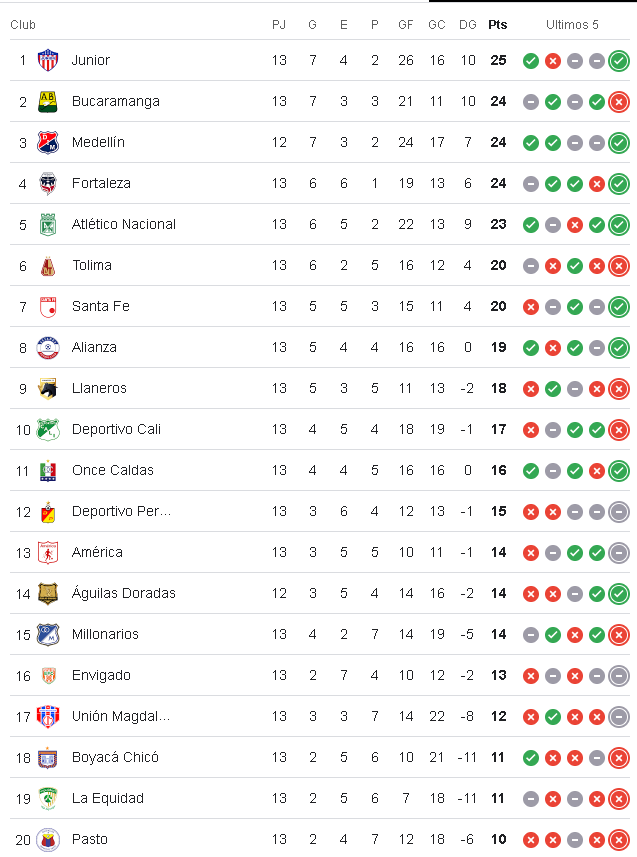Open the Fortaleza team link
Screen dimensions: 637x857
click(x=101, y=183)
